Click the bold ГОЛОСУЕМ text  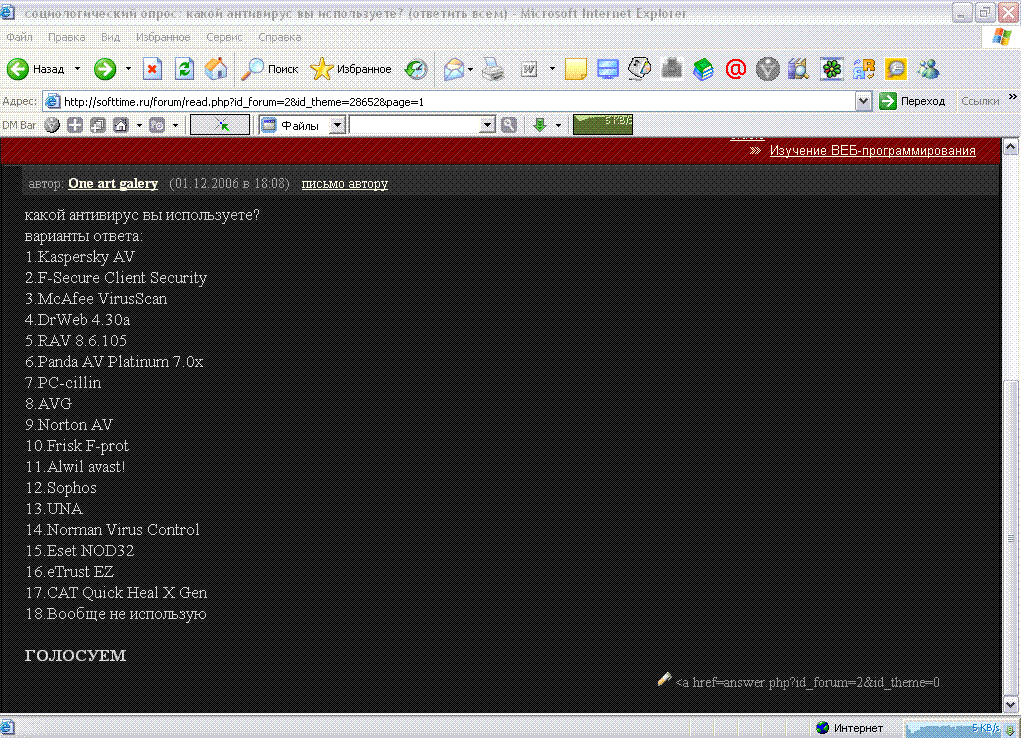pos(75,655)
